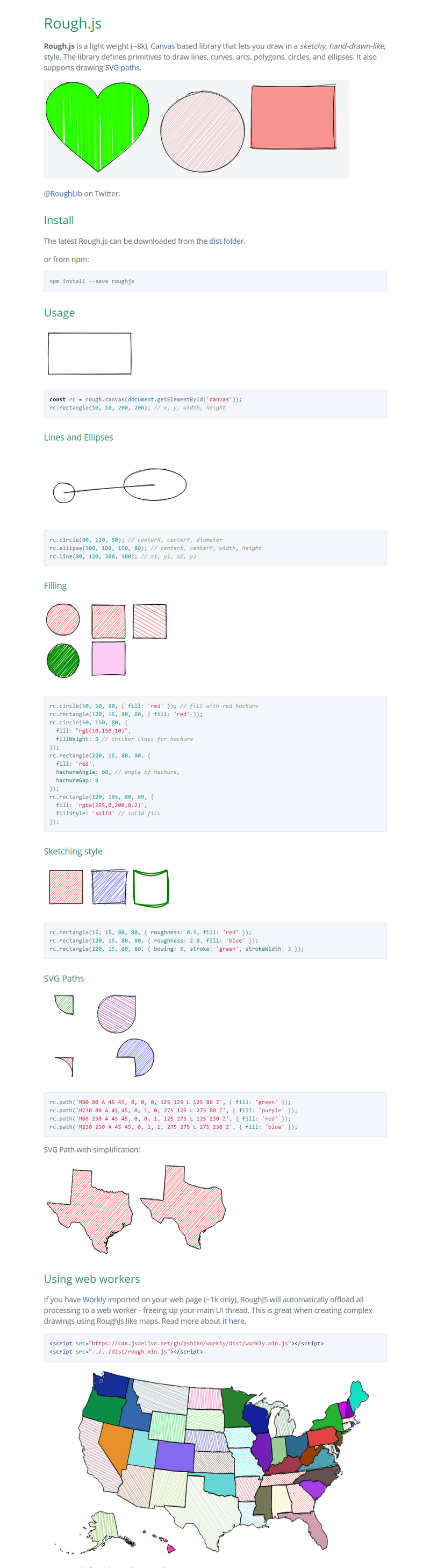Viewport: 430px width, 1568px height.
Task: Click the green bowed outline rectangle
Action: [150, 887]
